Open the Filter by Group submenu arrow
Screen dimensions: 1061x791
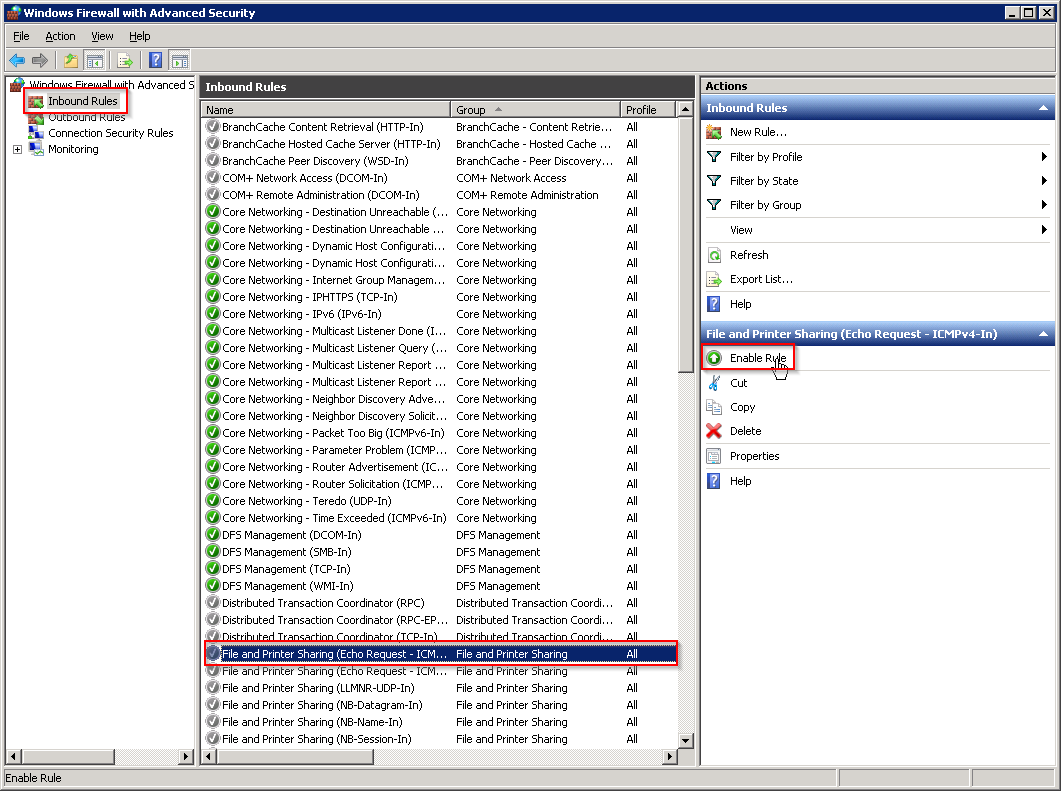click(1044, 205)
